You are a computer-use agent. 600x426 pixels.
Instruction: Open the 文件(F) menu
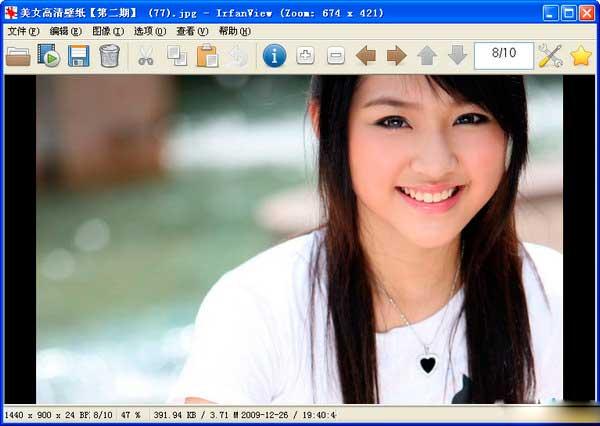click(x=23, y=31)
